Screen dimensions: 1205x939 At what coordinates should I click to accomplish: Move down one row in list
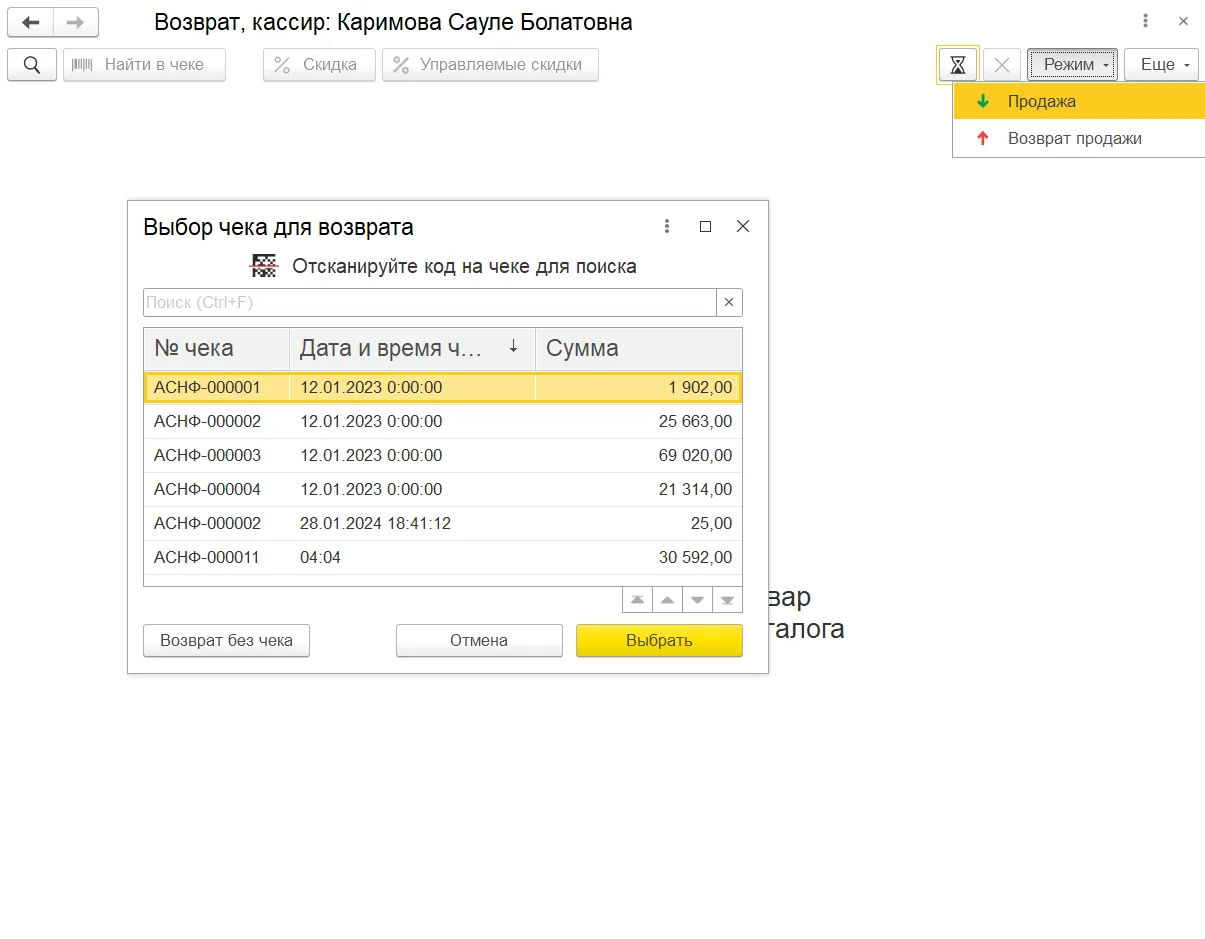coord(697,600)
